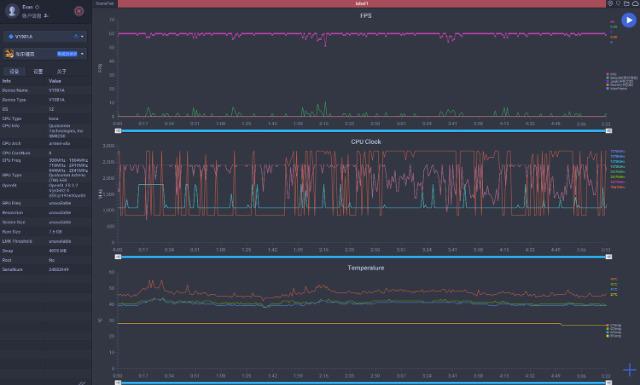Image resolution: width=640 pixels, height=385 pixels.
Task: Click the FPS chart left range handle
Action: point(118,131)
